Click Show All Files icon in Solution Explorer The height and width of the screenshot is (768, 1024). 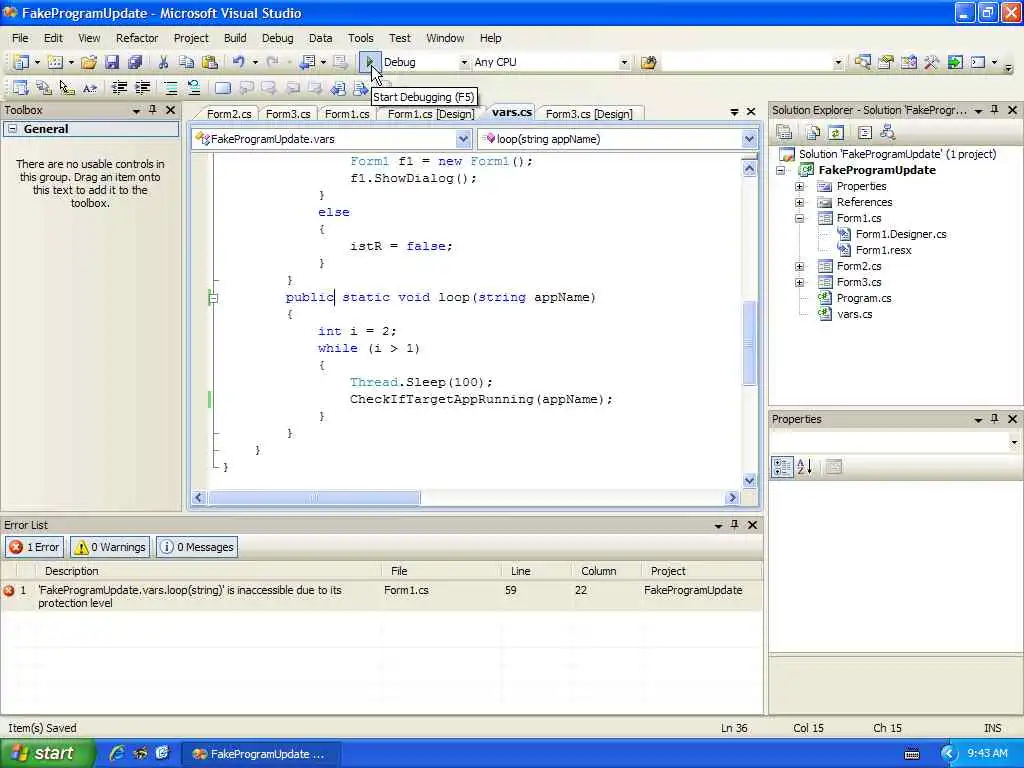(813, 133)
